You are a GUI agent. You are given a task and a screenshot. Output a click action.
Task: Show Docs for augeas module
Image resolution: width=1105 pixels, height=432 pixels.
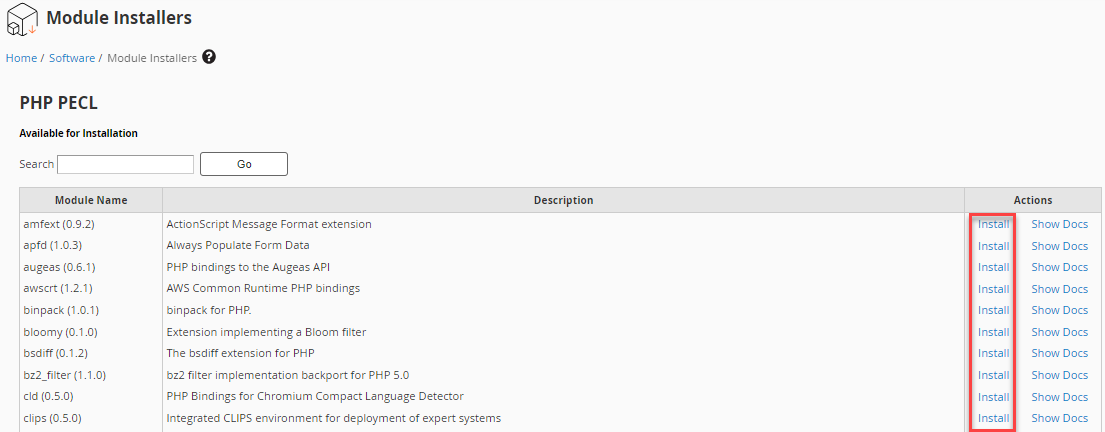pos(1059,267)
